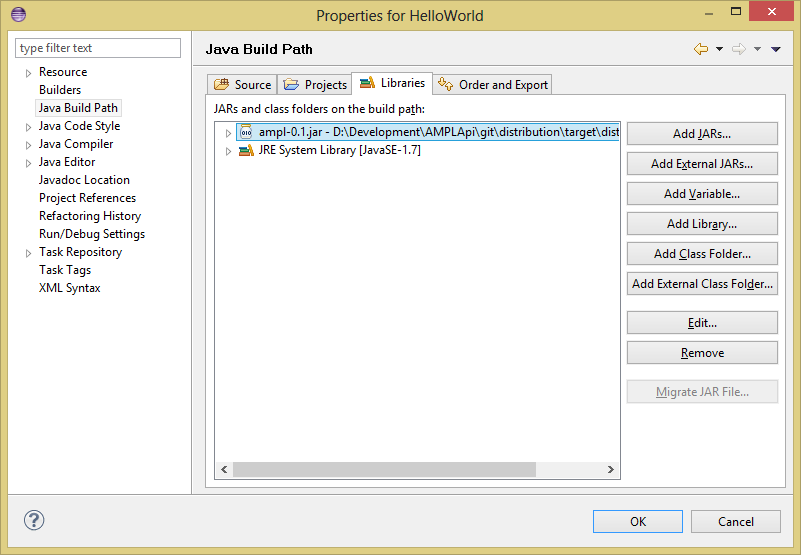Click the help question mark icon

[34, 520]
